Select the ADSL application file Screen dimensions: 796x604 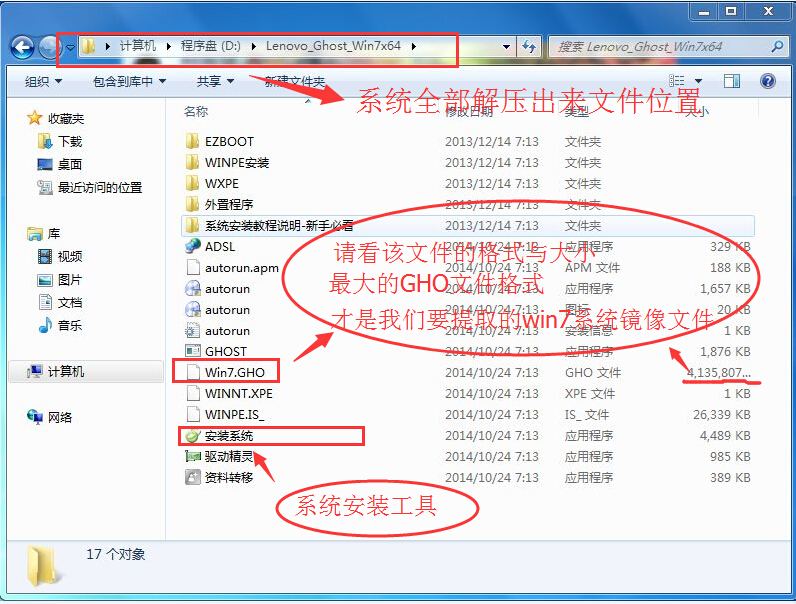pos(220,246)
